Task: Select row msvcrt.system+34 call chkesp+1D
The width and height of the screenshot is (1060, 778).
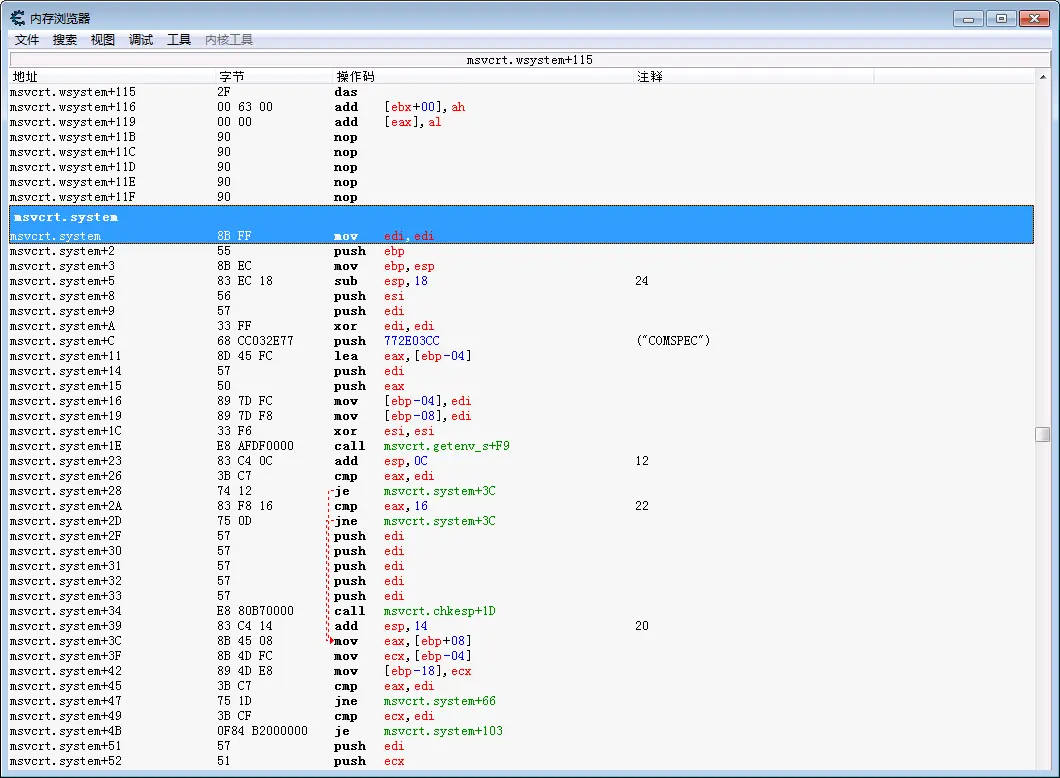Action: pos(521,611)
